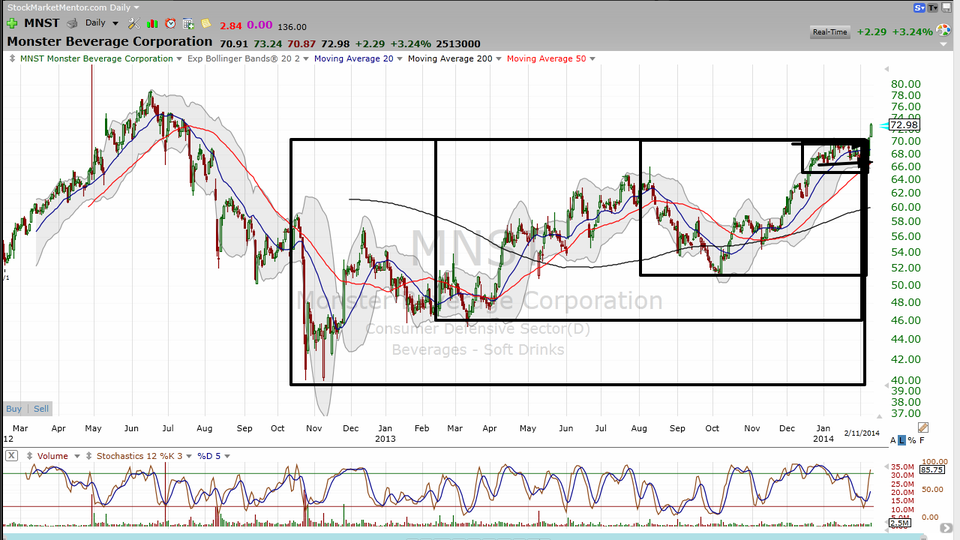960x540 pixels.
Task: Click the gray arrow button at bottom right
Action: (x=946, y=528)
